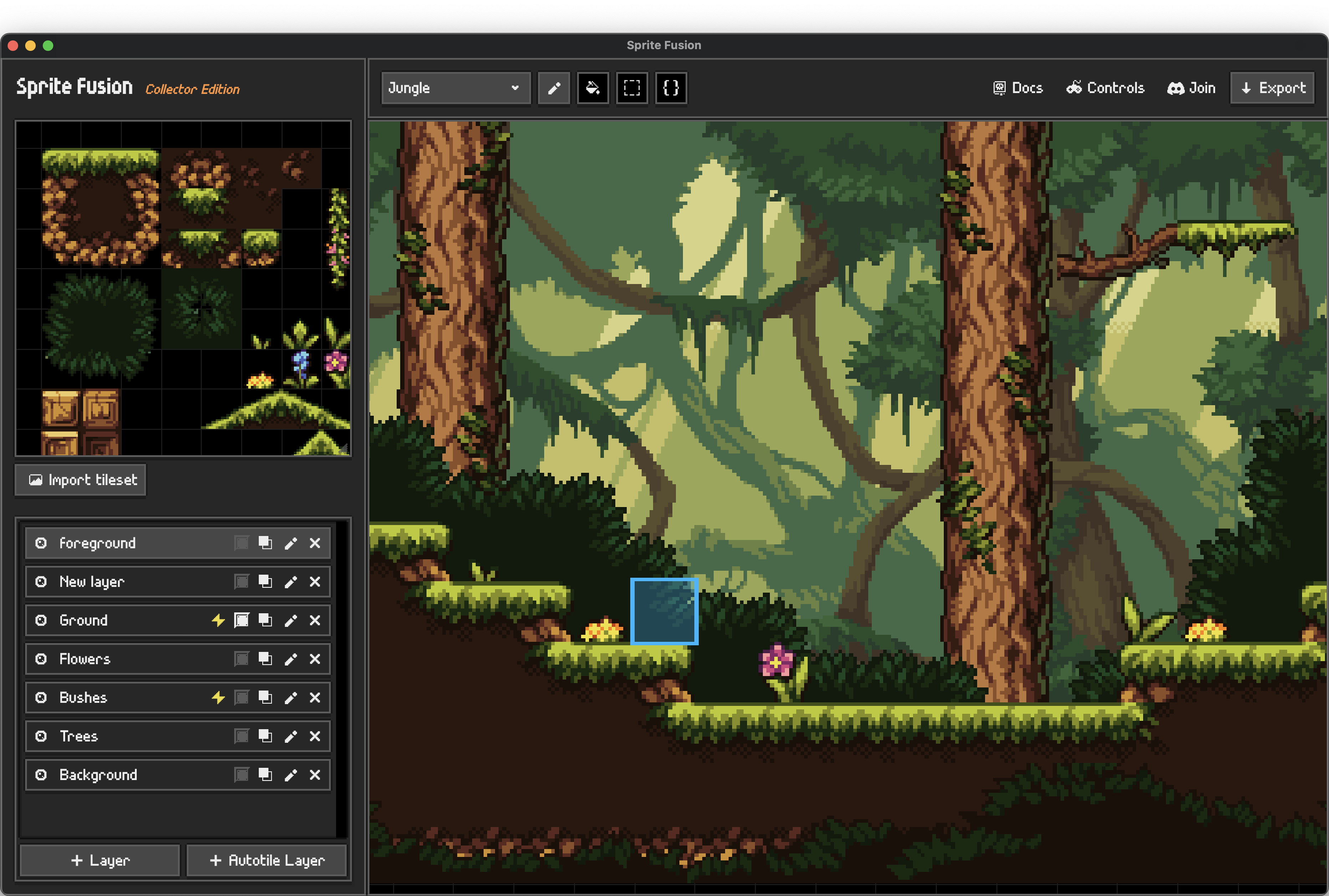The image size is (1329, 896).
Task: Delete the Trees layer
Action: 315,736
